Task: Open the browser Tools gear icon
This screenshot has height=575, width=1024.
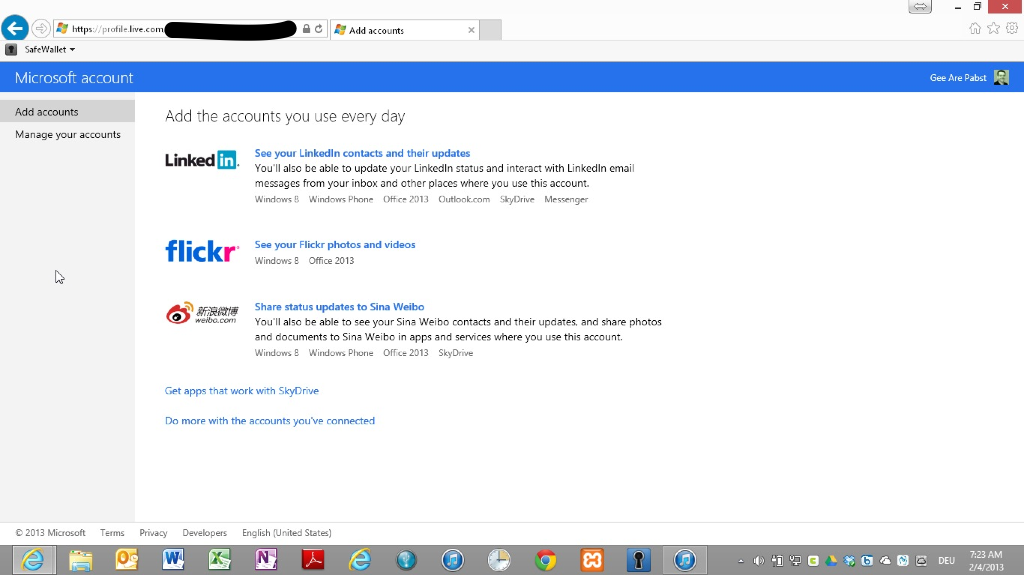Action: click(1011, 28)
